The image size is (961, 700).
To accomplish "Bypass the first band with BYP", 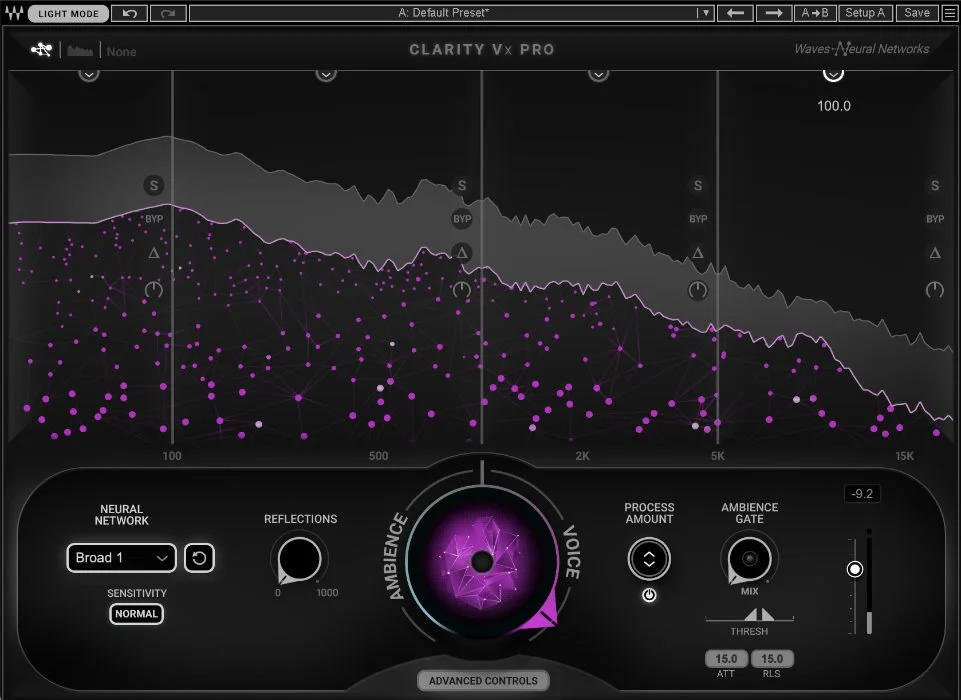I will coord(154,219).
